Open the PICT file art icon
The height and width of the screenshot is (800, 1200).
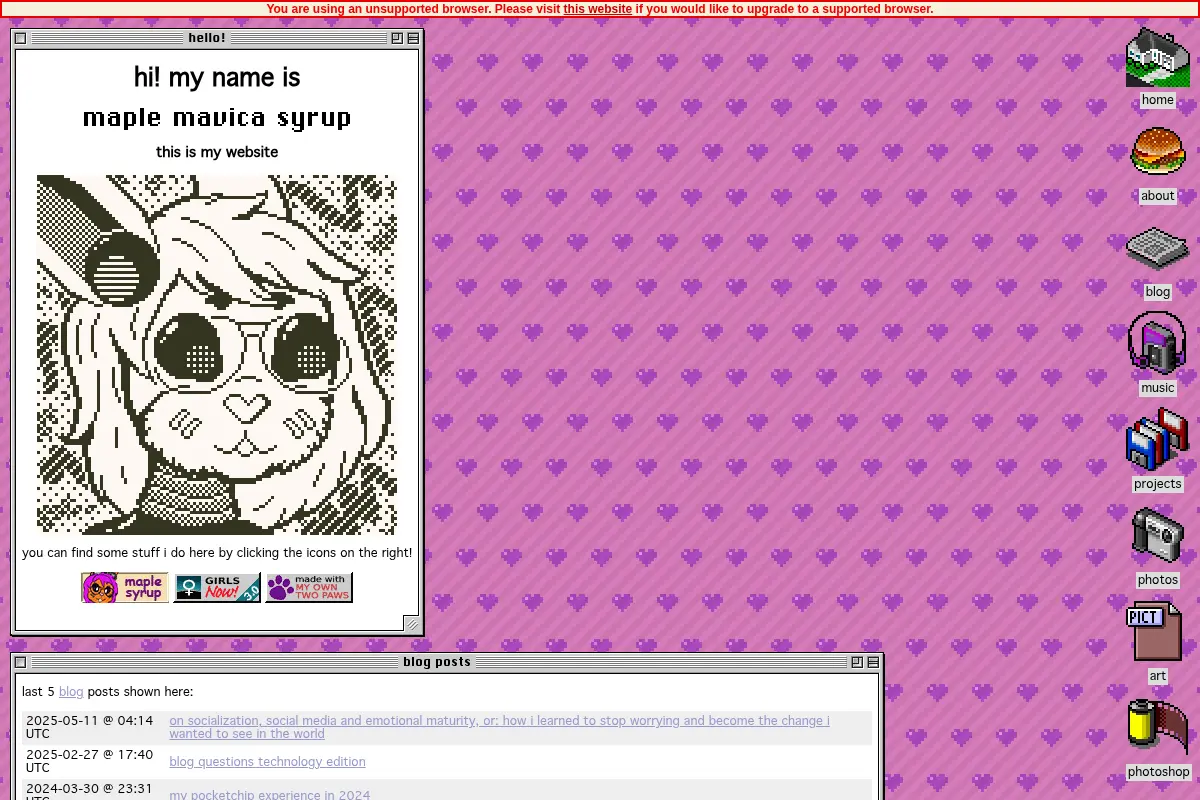[x=1155, y=631]
